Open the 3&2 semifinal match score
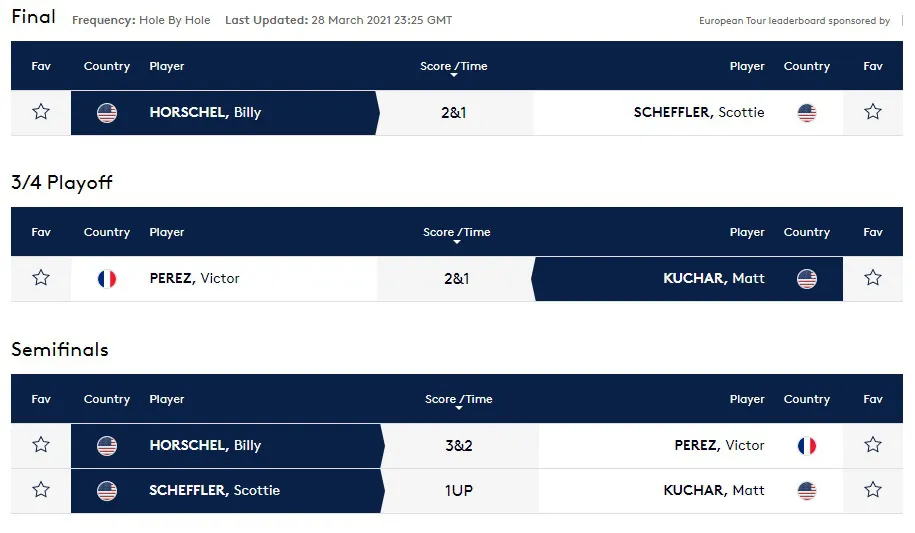The height and width of the screenshot is (533, 915). coord(459,445)
